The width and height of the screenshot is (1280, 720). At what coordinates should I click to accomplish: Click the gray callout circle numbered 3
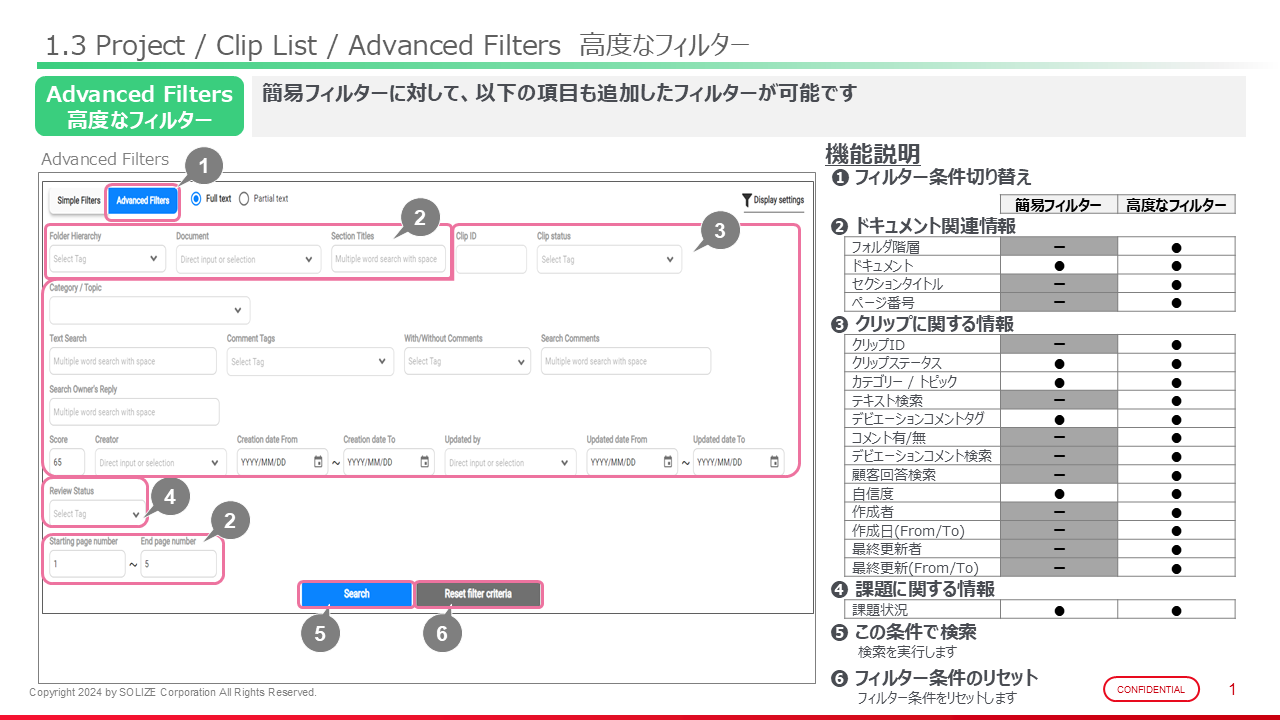[719, 231]
